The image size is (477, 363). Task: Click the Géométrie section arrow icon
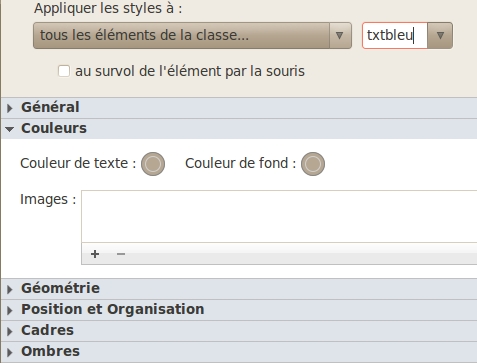(x=10, y=289)
